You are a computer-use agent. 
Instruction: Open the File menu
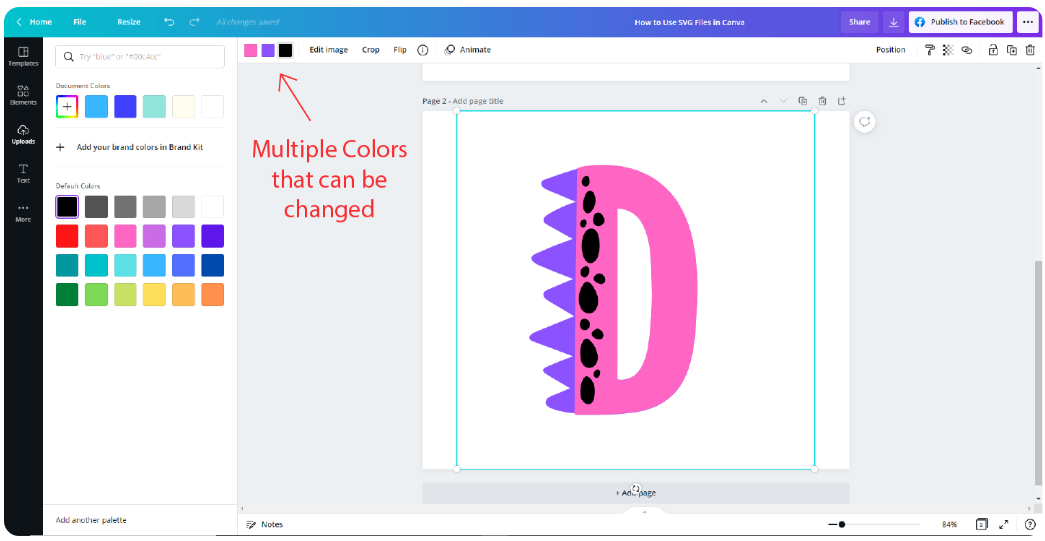pos(80,22)
